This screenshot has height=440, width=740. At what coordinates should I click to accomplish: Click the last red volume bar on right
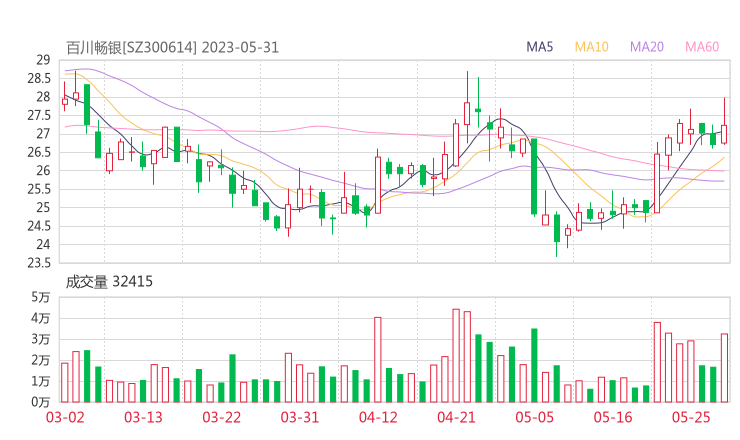click(724, 368)
